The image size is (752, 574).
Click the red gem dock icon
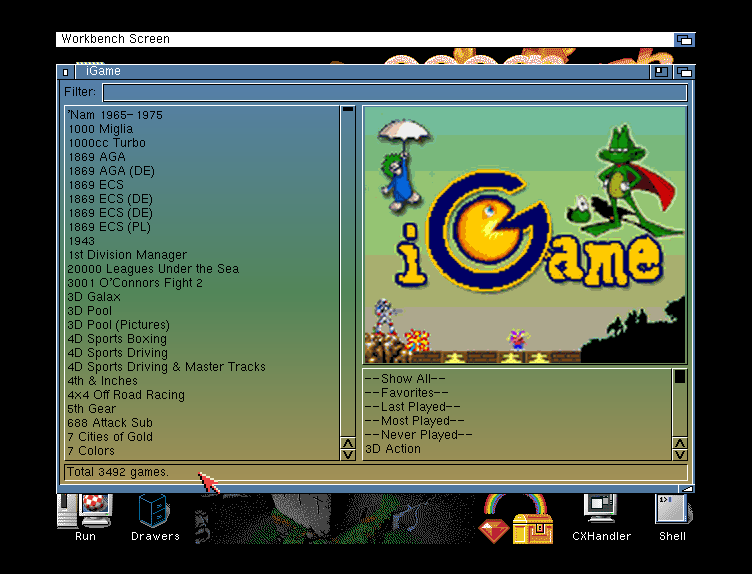(x=494, y=530)
